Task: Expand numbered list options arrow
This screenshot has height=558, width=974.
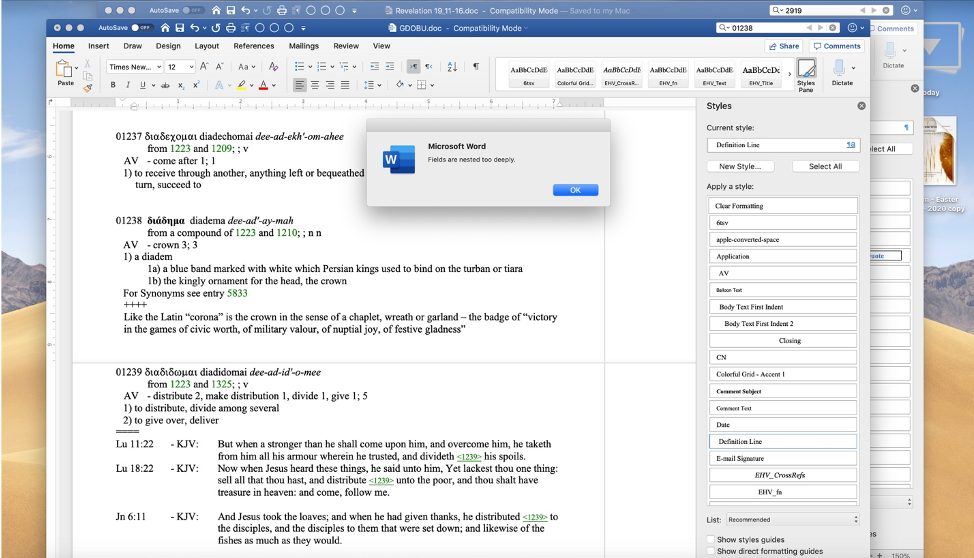Action: (x=332, y=67)
